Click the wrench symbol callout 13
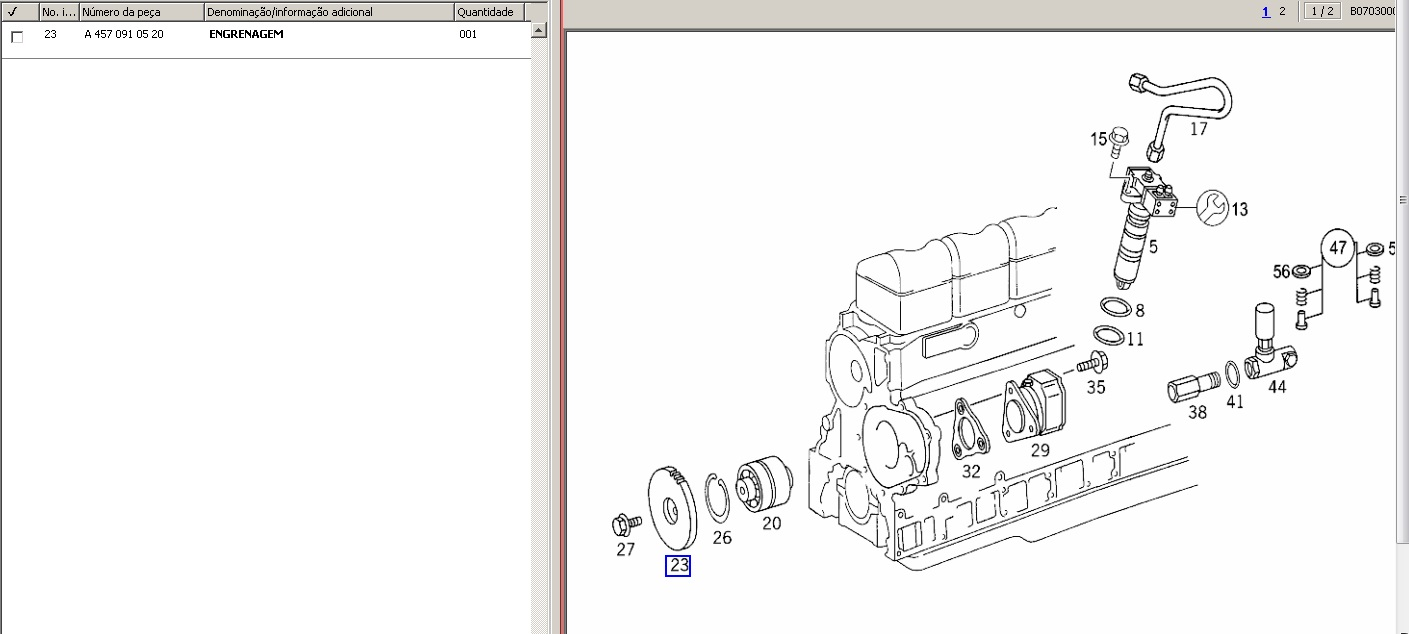The height and width of the screenshot is (634, 1409). [x=1211, y=206]
